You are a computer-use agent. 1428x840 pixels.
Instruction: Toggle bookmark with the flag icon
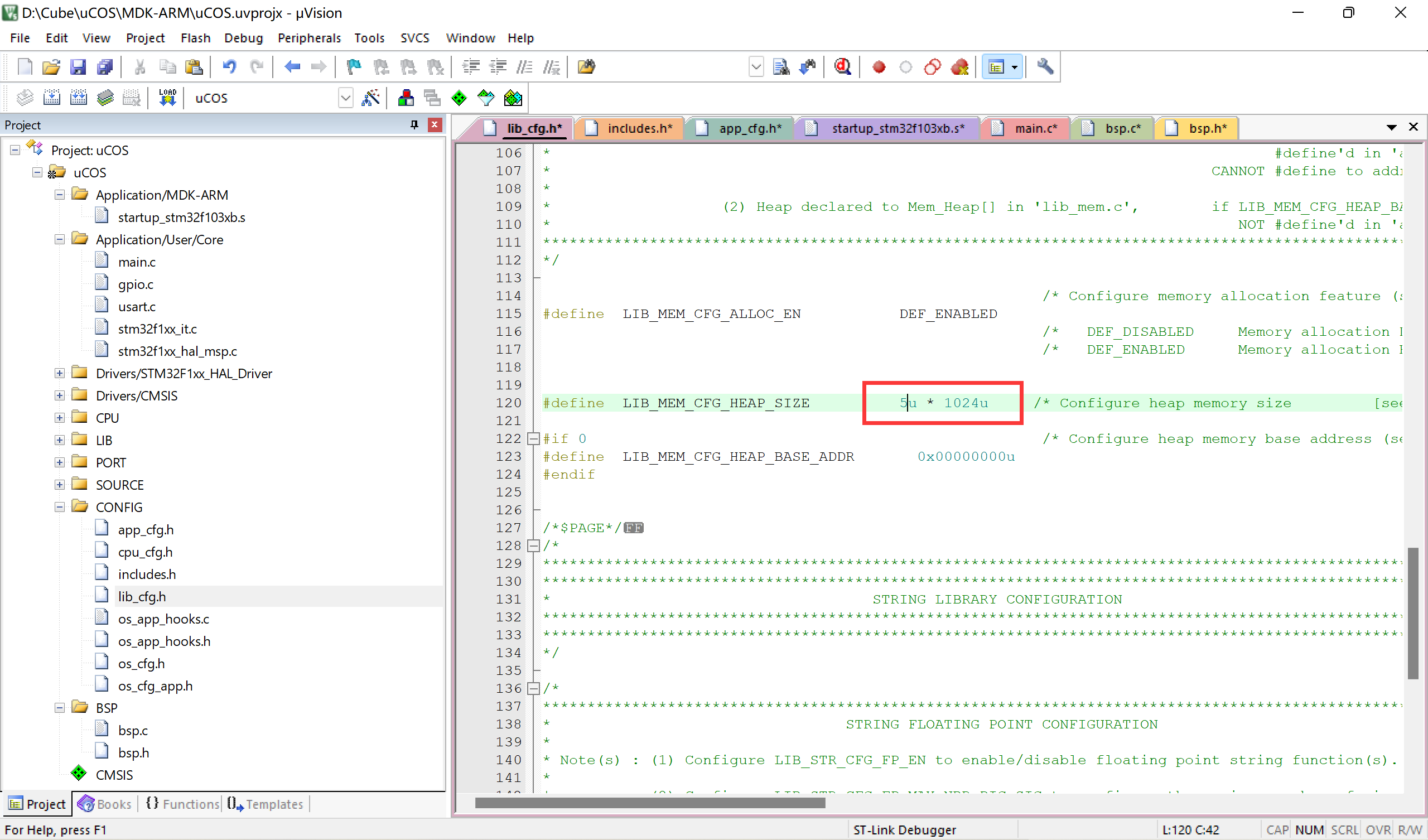pos(354,67)
